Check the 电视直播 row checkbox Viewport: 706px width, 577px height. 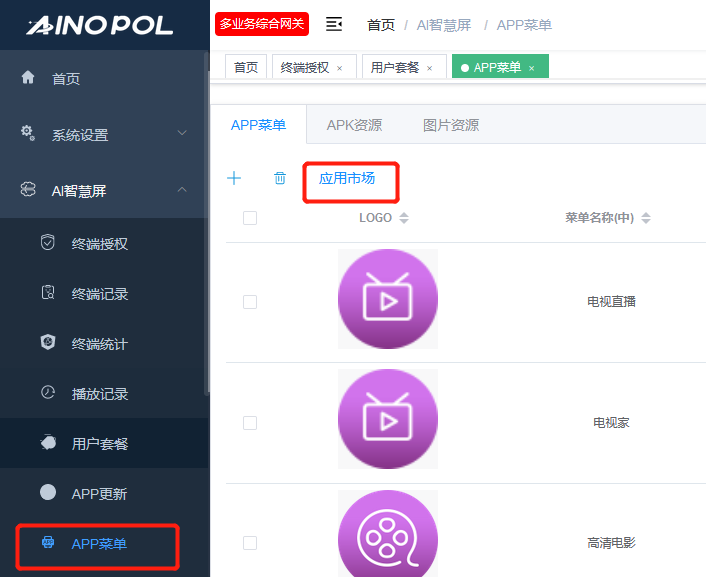pyautogui.click(x=250, y=301)
